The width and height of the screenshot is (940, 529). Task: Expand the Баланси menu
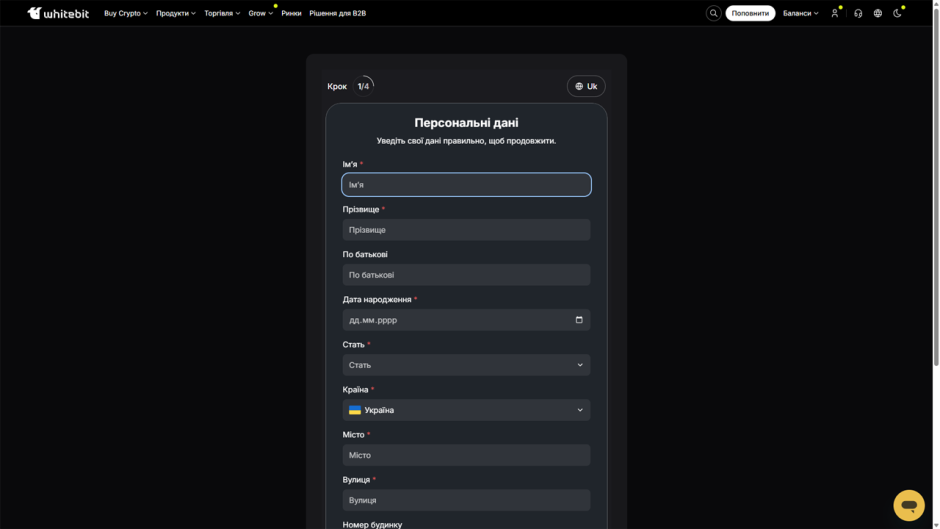pos(800,13)
